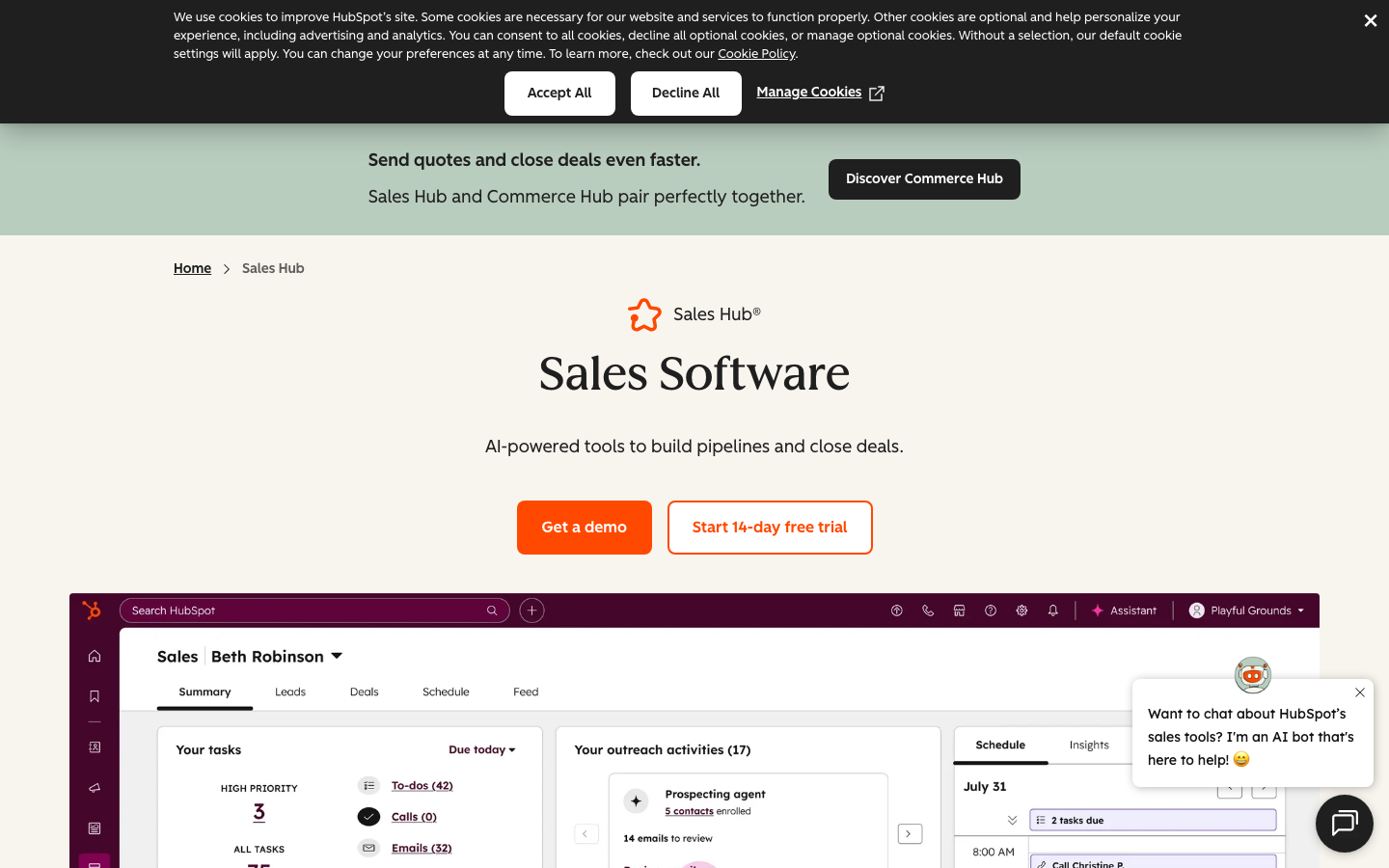Switch to the Deals tab
The image size is (1389, 868).
coord(365,692)
